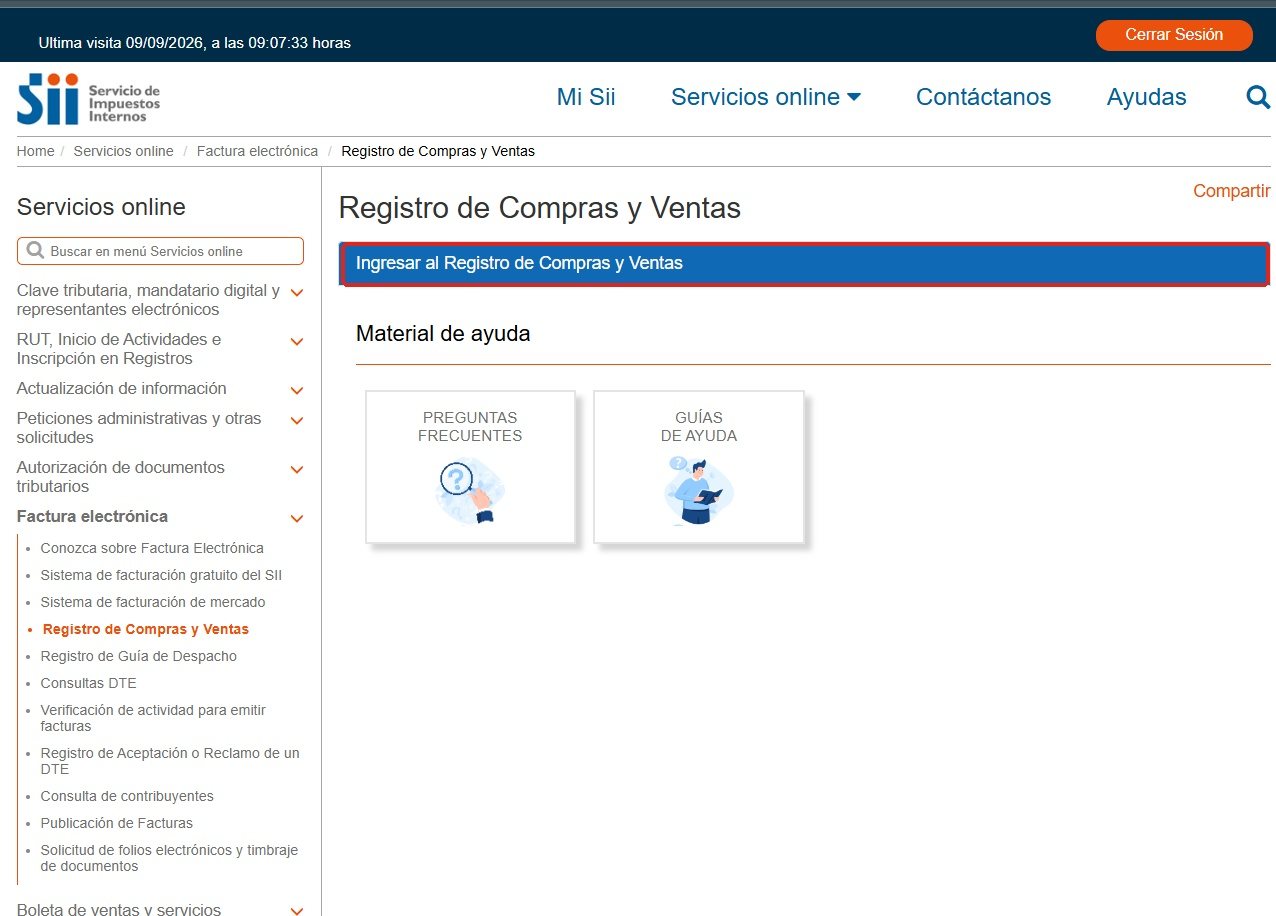1276x916 pixels.
Task: Open the Ayudas menu
Action: pyautogui.click(x=1146, y=97)
